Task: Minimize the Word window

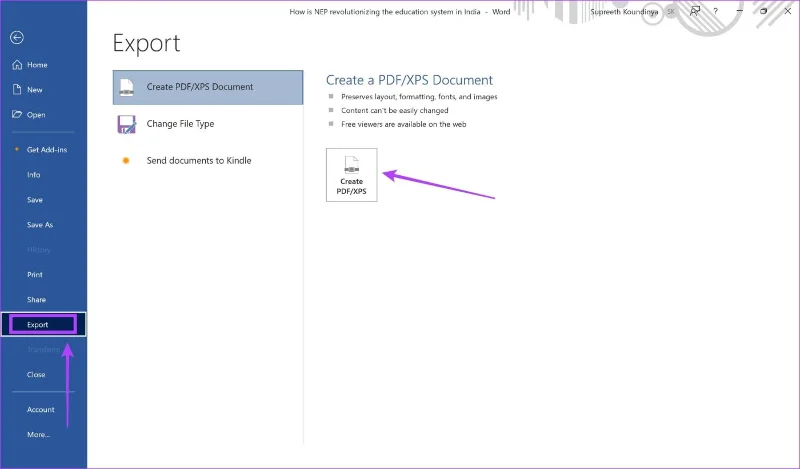Action: tap(739, 11)
